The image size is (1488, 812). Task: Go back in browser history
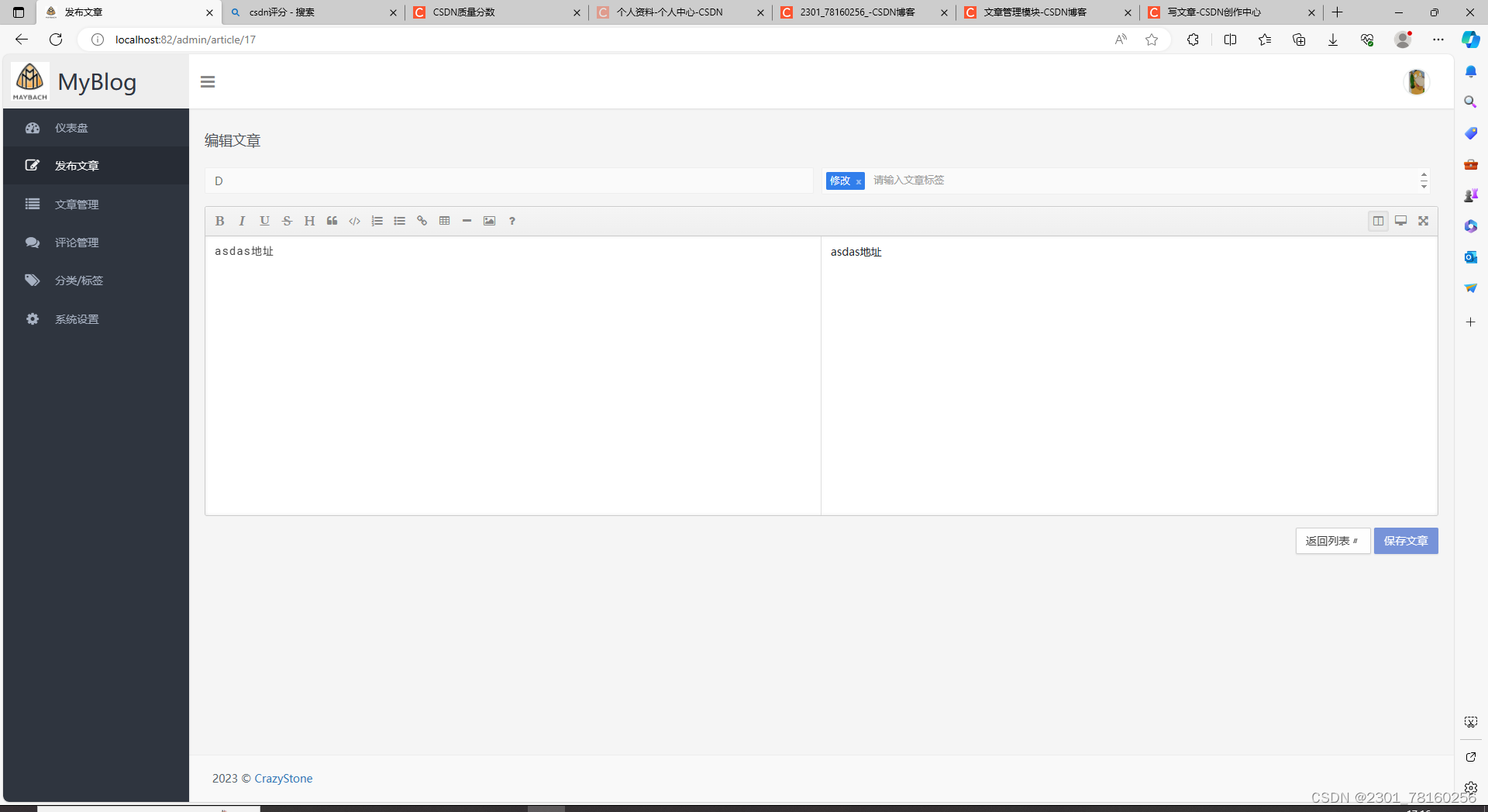[x=22, y=40]
